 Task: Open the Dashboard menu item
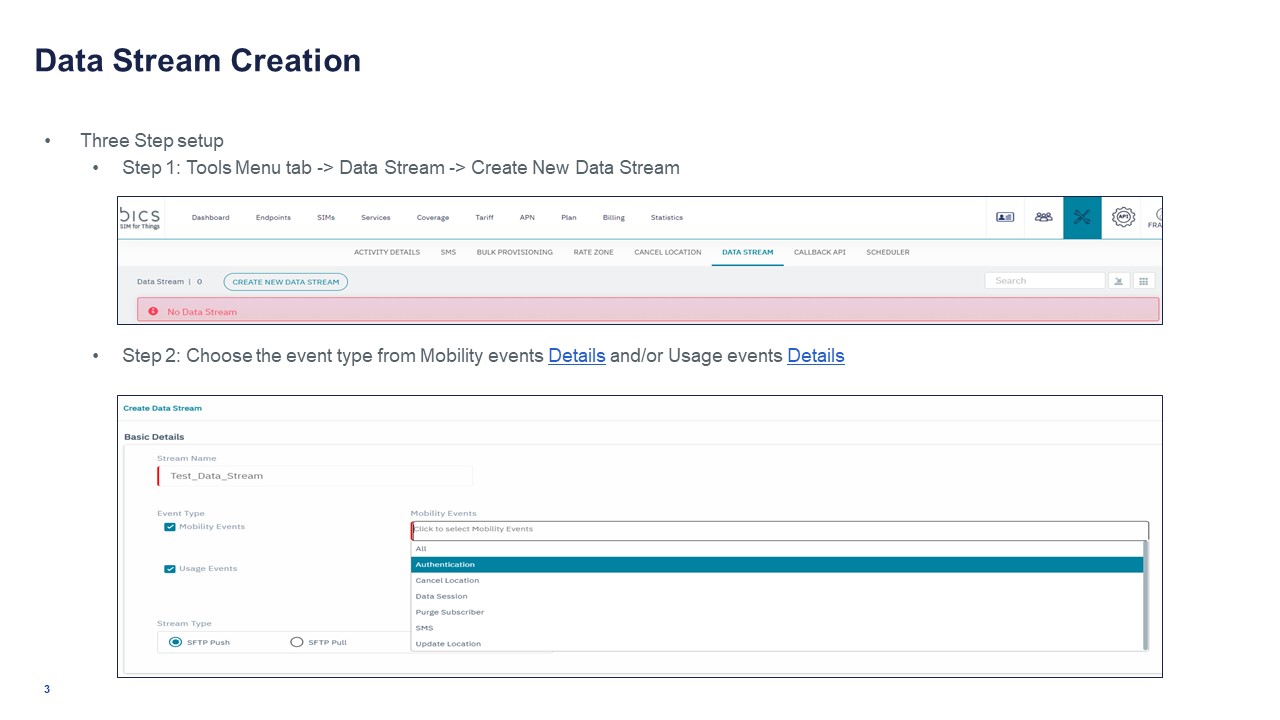tap(210, 217)
